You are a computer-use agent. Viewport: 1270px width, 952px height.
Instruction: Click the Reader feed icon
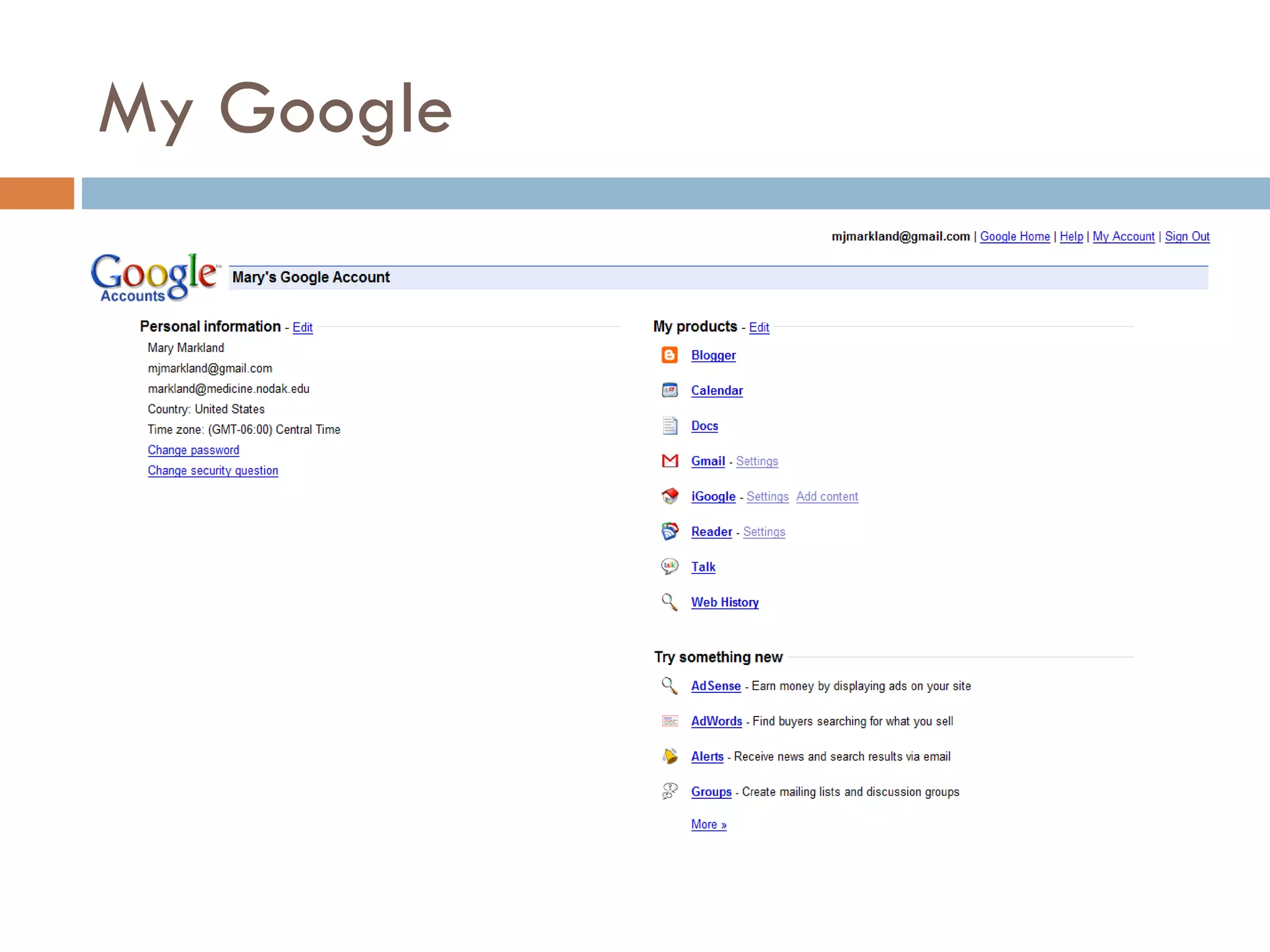pyautogui.click(x=670, y=531)
